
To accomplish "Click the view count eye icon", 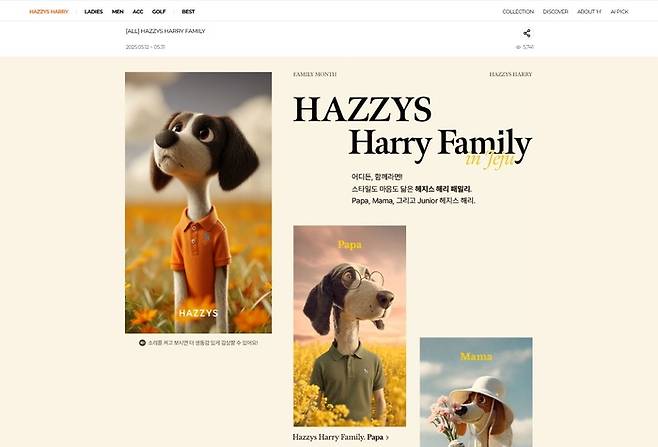I will (518, 47).
